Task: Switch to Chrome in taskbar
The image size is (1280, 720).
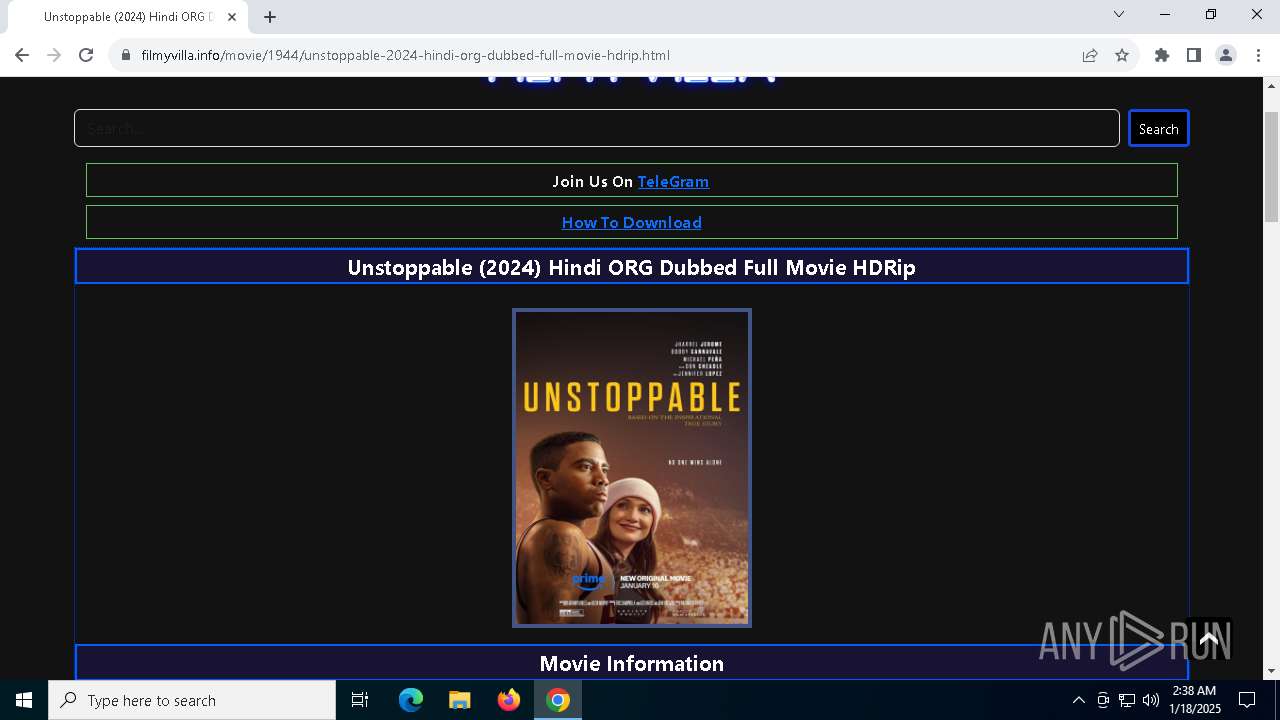Action: [558, 700]
